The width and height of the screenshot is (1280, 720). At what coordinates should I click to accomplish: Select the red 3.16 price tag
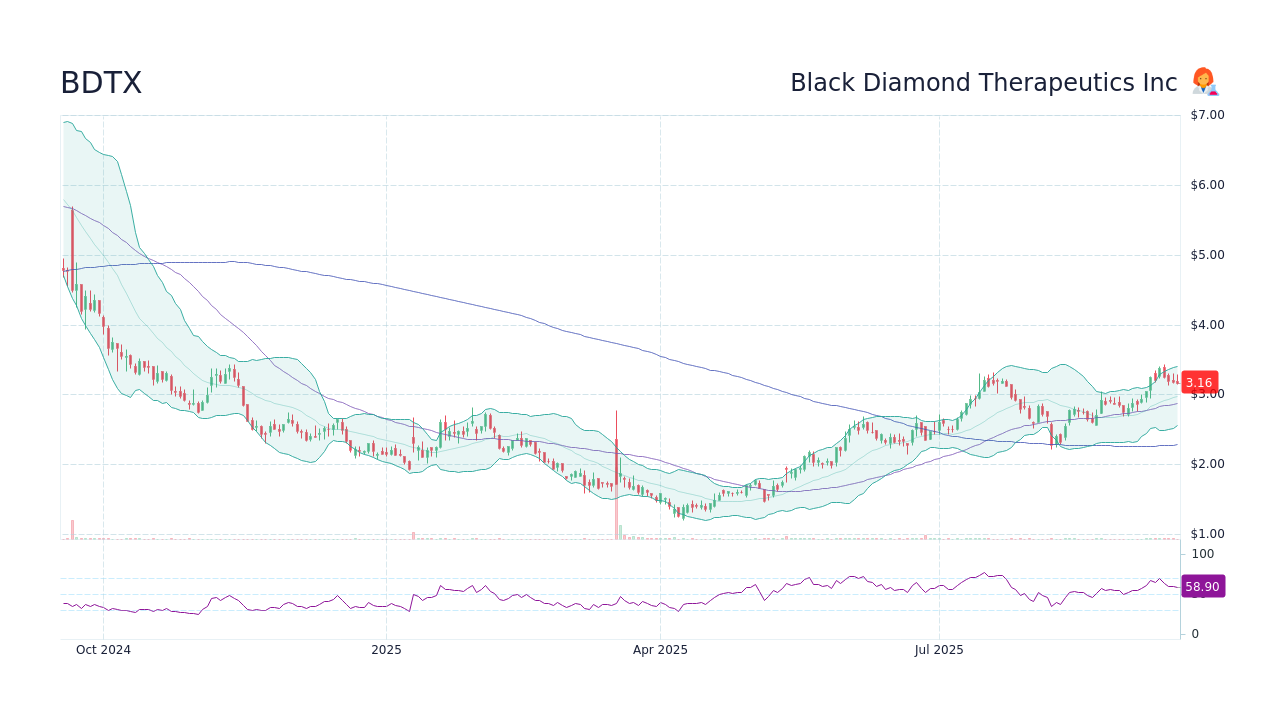[x=1198, y=382]
